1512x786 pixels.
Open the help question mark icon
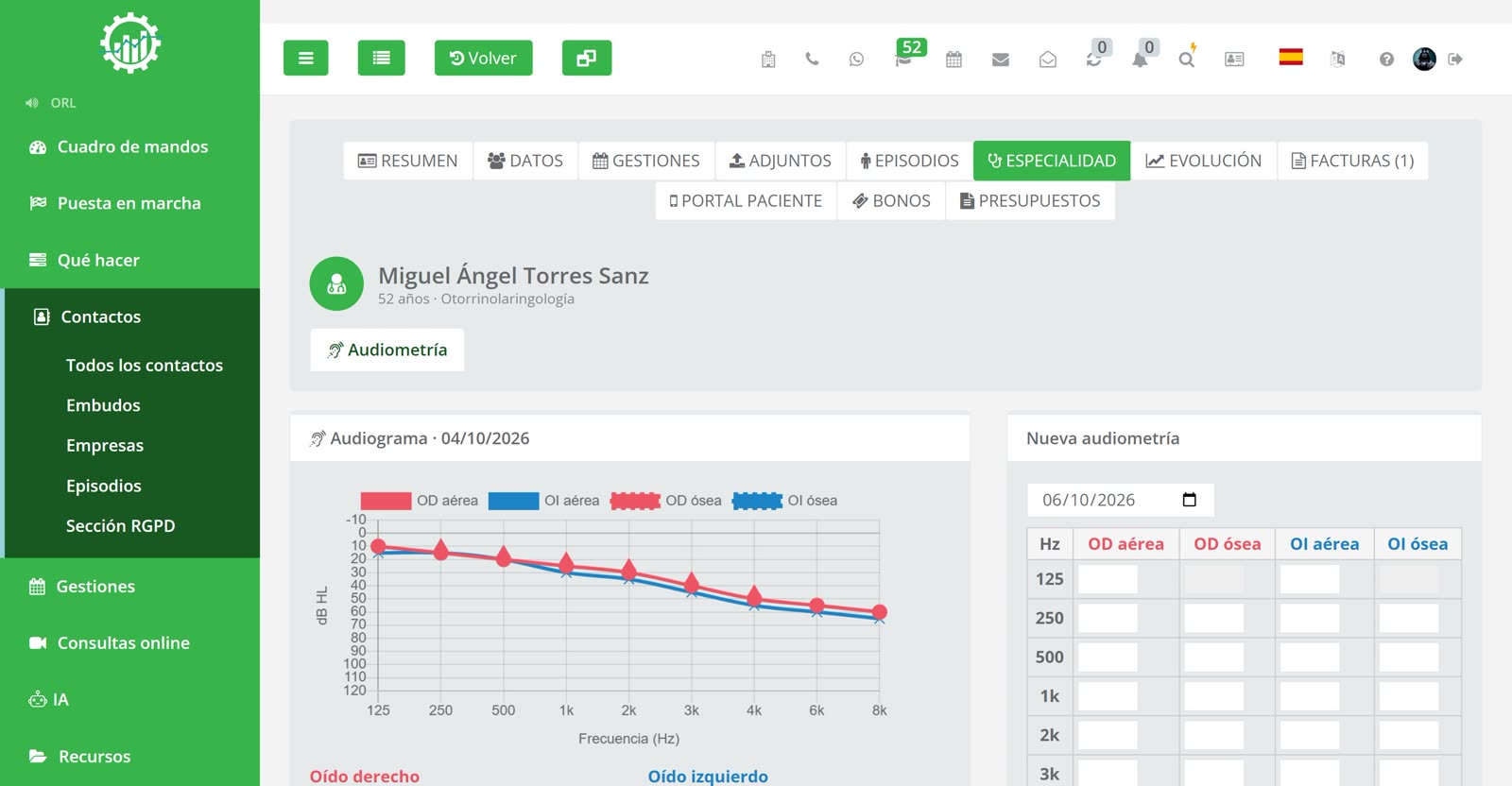pyautogui.click(x=1386, y=59)
